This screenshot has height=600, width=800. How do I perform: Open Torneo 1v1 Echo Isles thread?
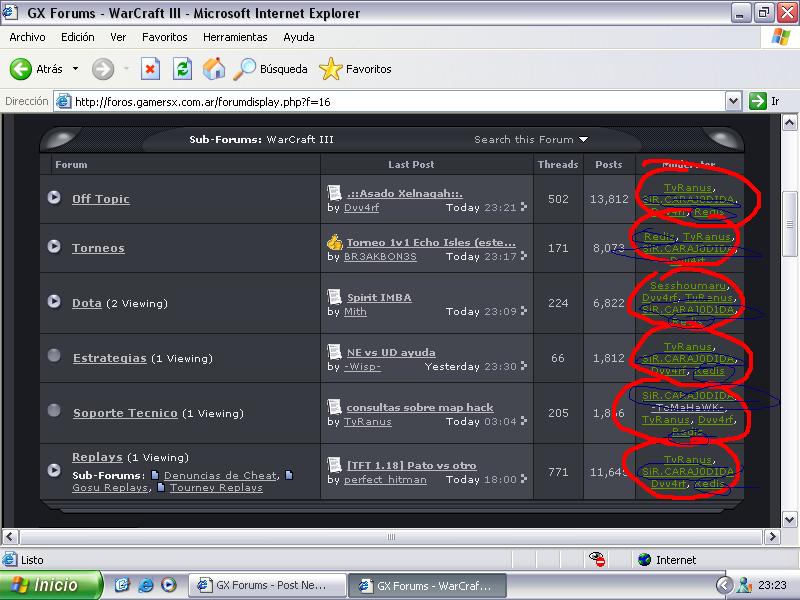pyautogui.click(x=431, y=242)
